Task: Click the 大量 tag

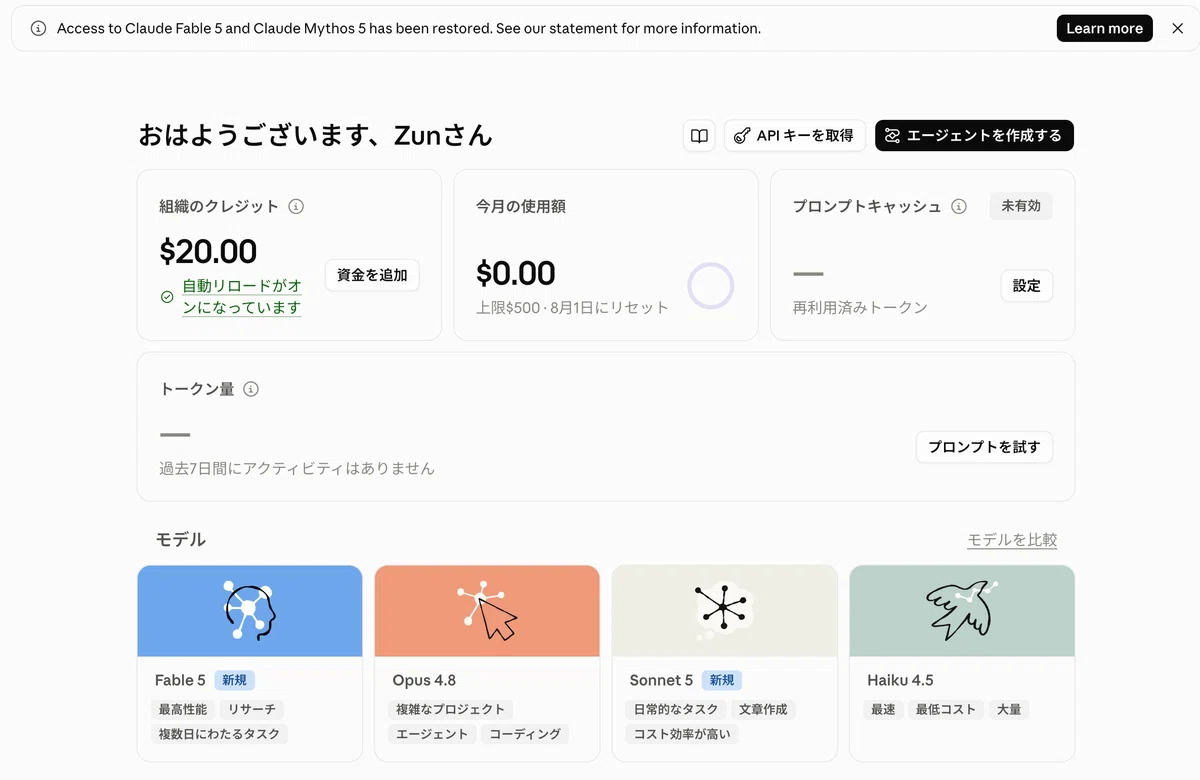Action: pyautogui.click(x=1009, y=710)
